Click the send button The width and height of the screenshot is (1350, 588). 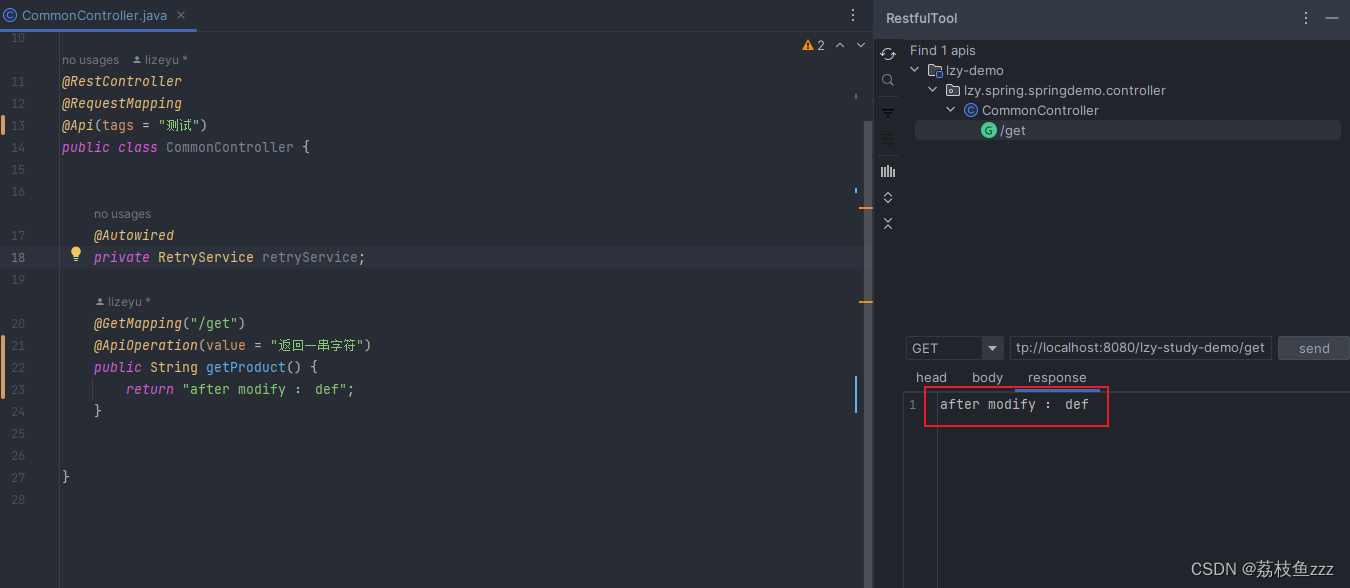point(1314,348)
